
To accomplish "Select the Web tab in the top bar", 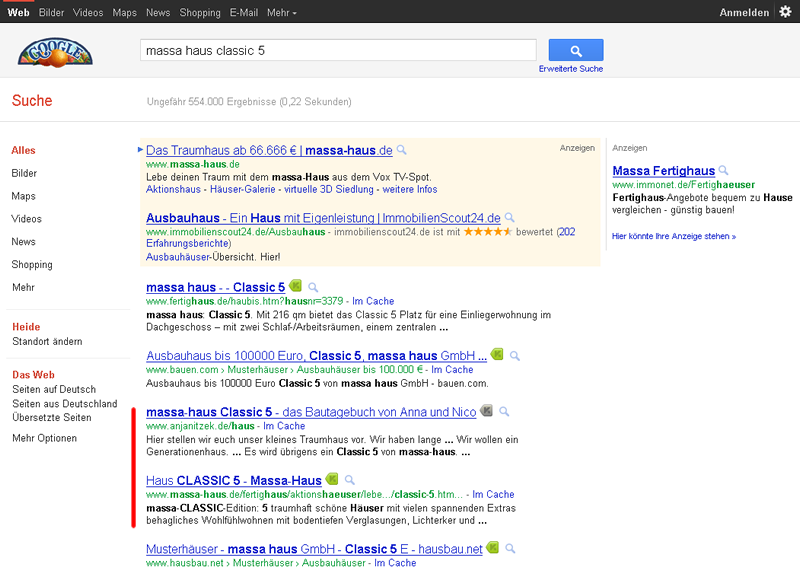I will click(18, 12).
